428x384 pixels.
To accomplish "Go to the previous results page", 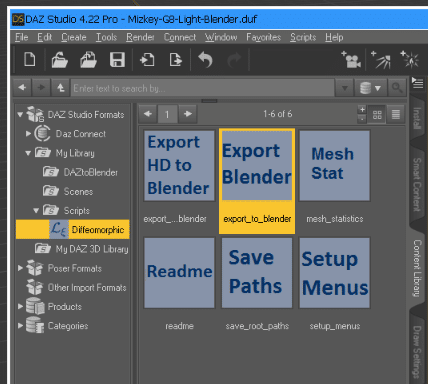I will [x=148, y=114].
